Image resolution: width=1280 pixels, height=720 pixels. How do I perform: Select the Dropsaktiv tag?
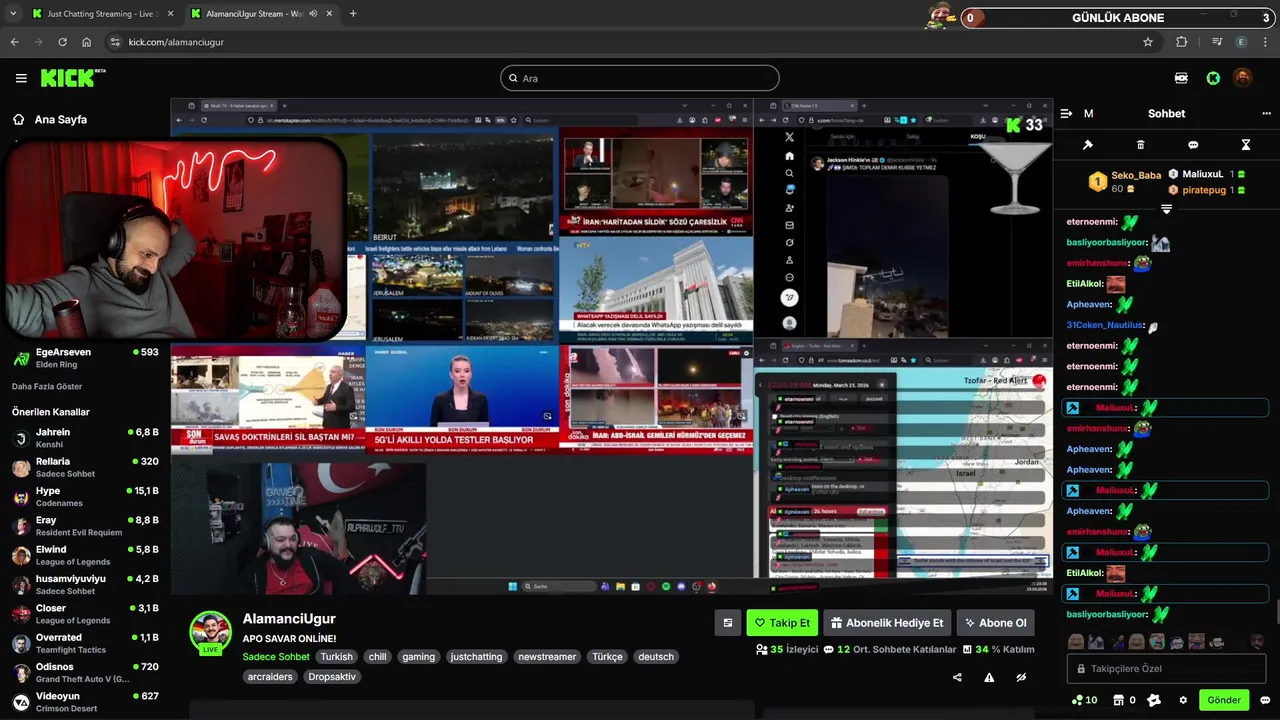tap(331, 677)
